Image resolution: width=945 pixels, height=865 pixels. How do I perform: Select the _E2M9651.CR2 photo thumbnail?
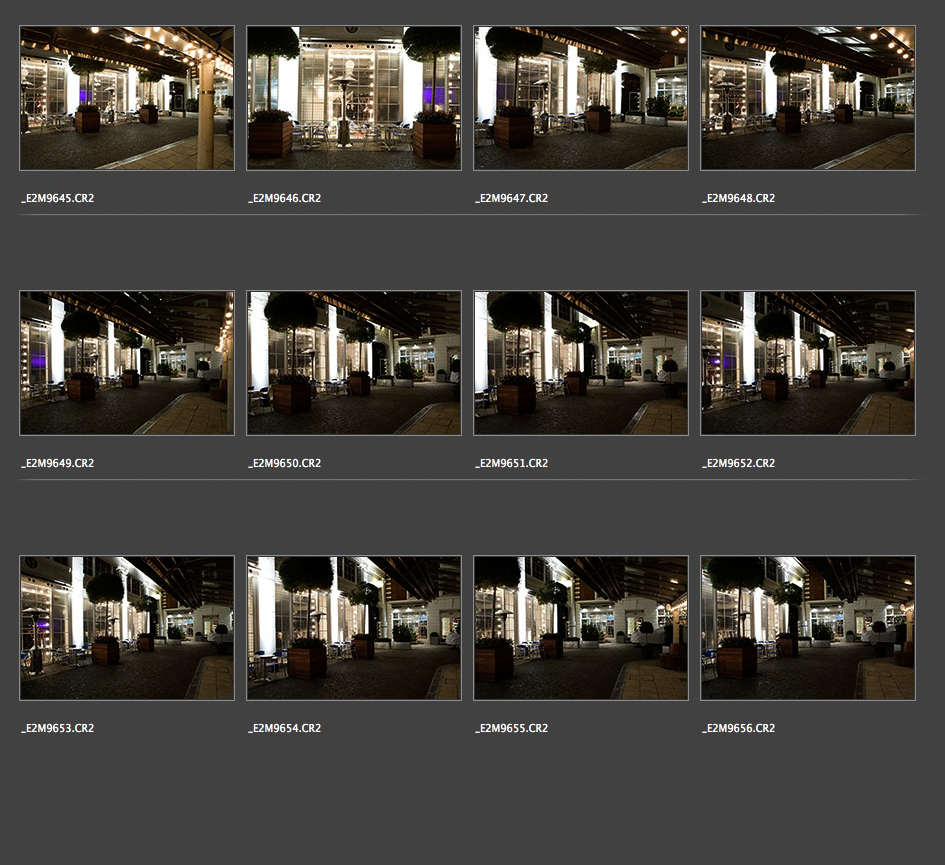click(x=581, y=363)
